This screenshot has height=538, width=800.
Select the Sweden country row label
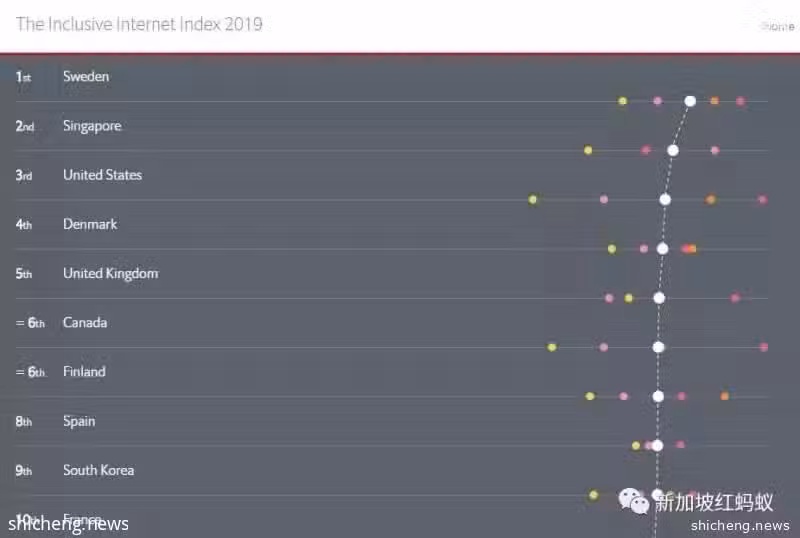86,77
